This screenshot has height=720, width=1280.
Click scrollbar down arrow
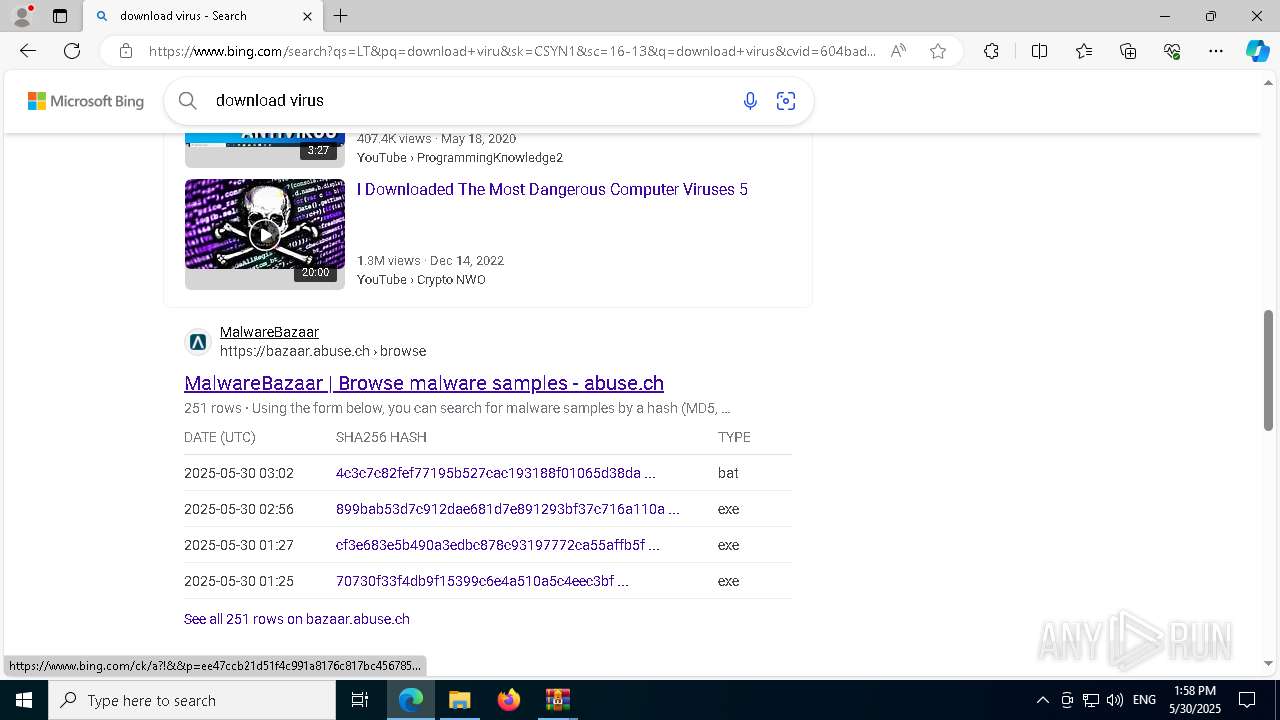[x=1268, y=663]
